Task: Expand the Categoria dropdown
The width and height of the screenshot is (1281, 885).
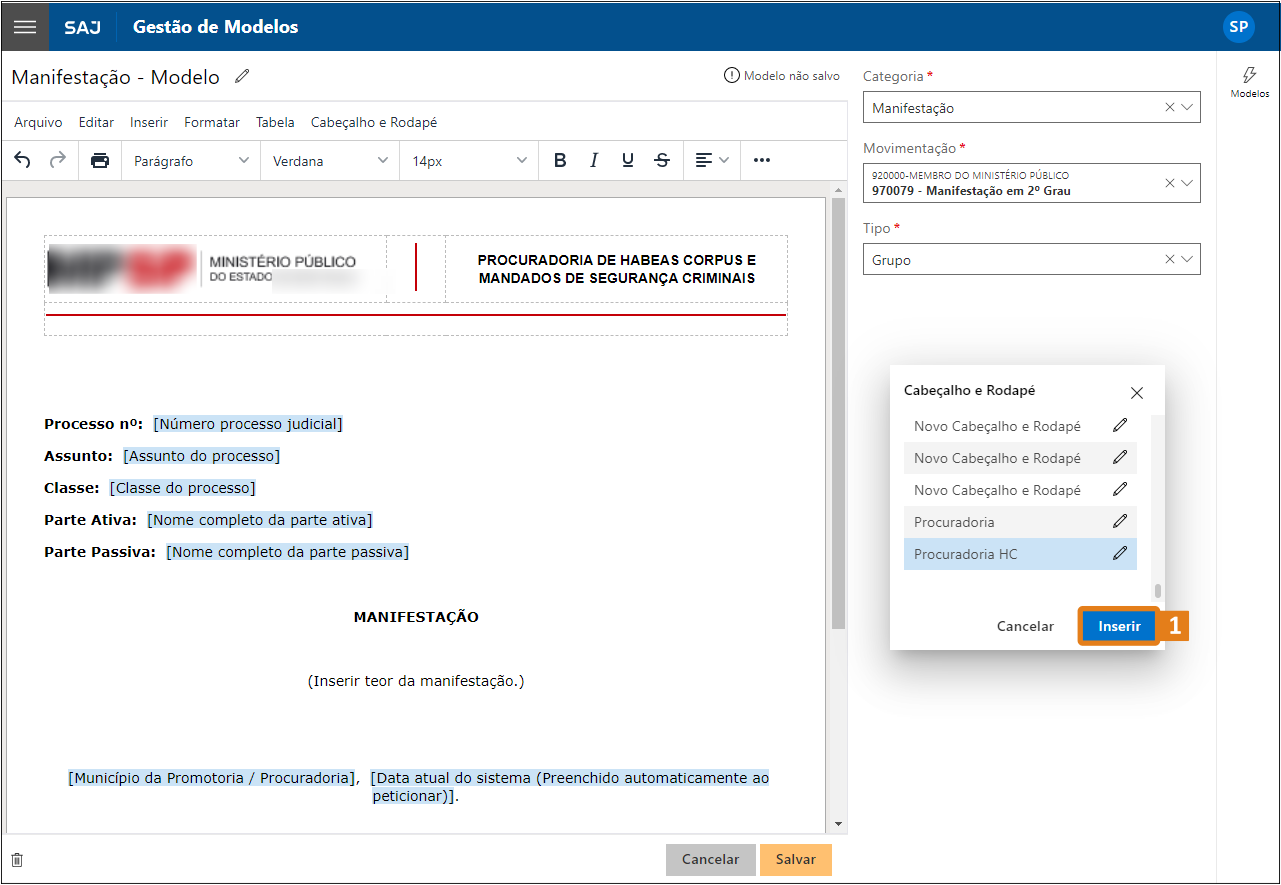Action: click(x=1187, y=108)
